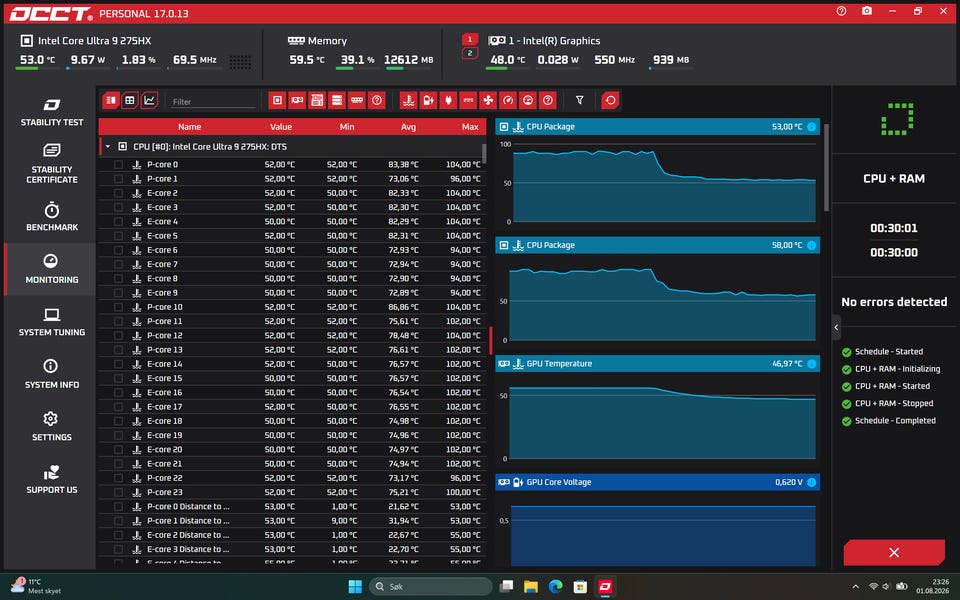Click the info icon on GPU Temperature graph

811,364
